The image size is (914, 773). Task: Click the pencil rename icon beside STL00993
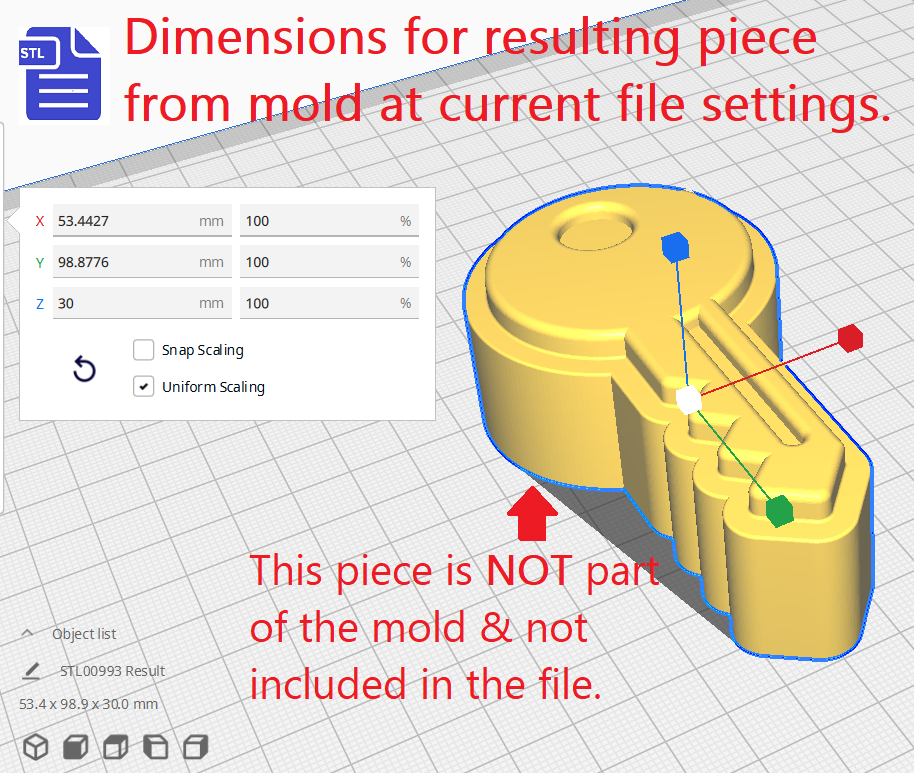coord(32,671)
